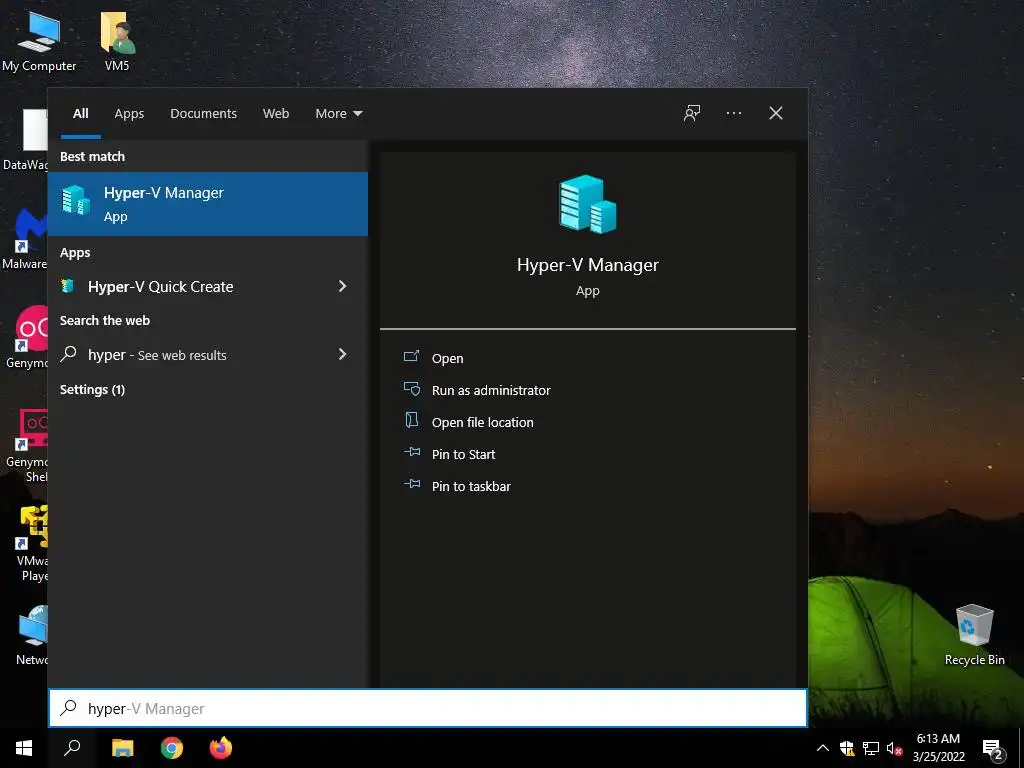
Task: Show hidden system tray icons
Action: [x=823, y=748]
